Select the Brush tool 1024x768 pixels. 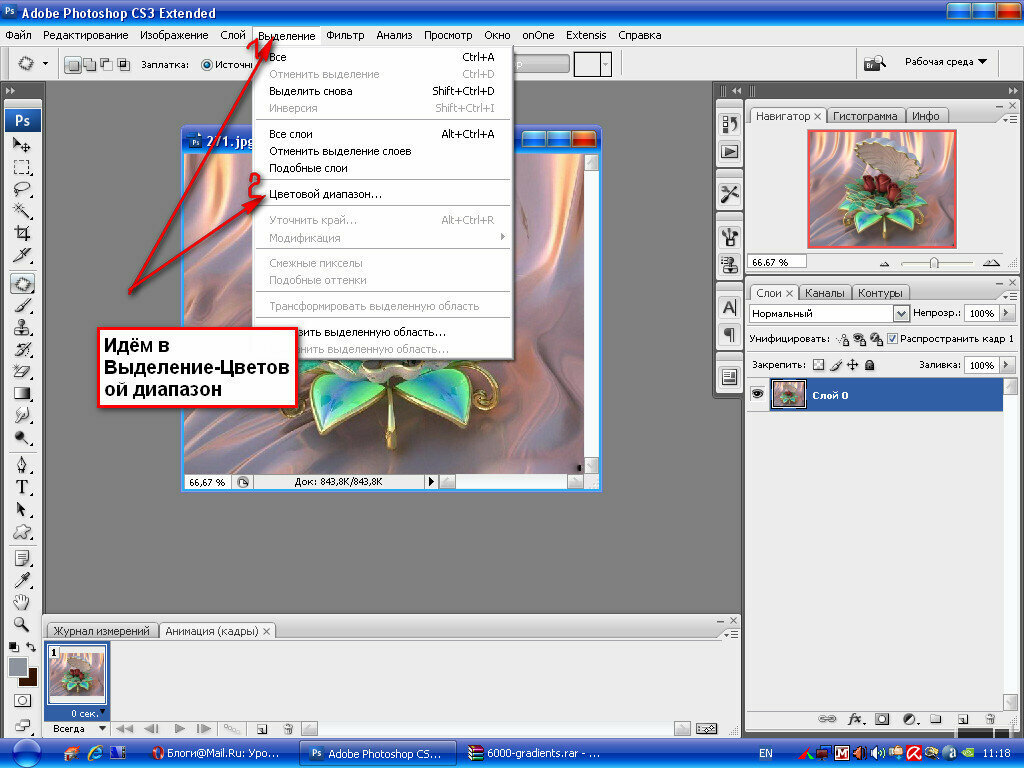(22, 305)
